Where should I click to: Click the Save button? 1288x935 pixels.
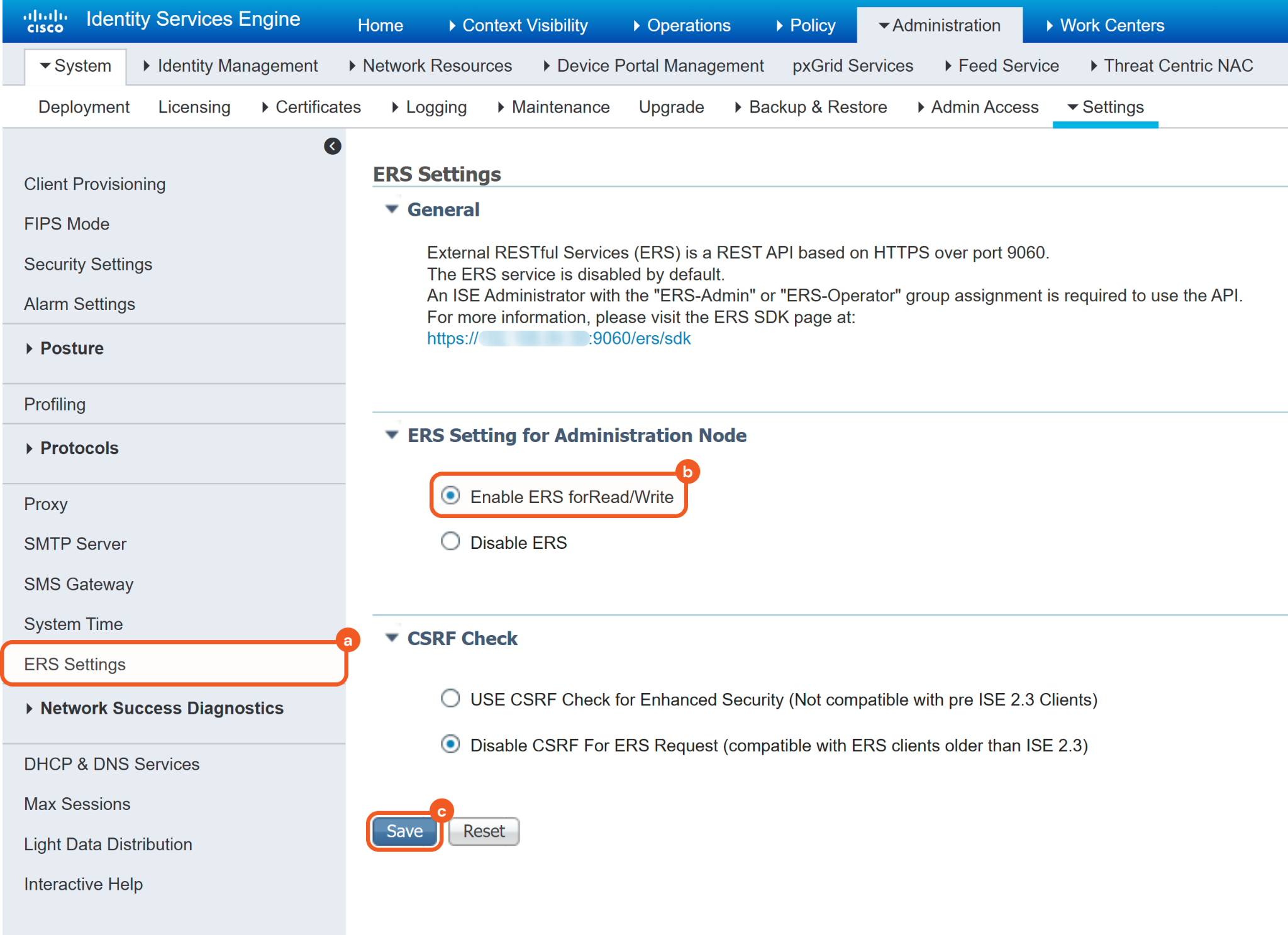(x=404, y=831)
